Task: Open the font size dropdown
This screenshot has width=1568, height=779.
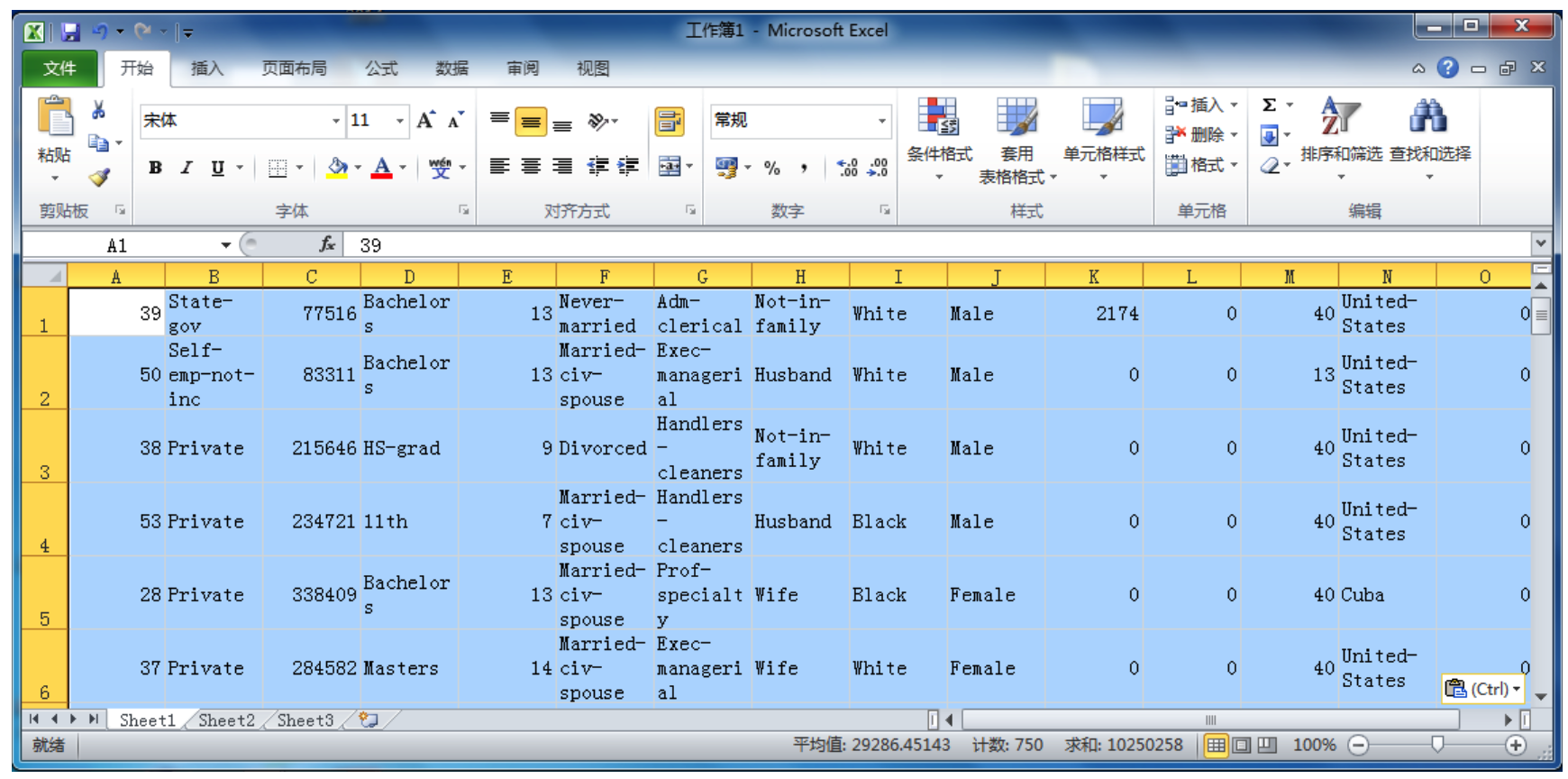Action: coord(399,121)
